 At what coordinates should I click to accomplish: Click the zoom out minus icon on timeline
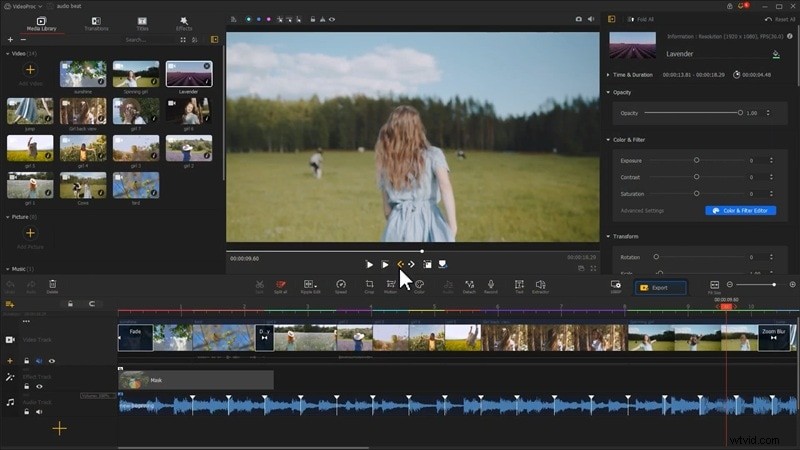point(730,284)
